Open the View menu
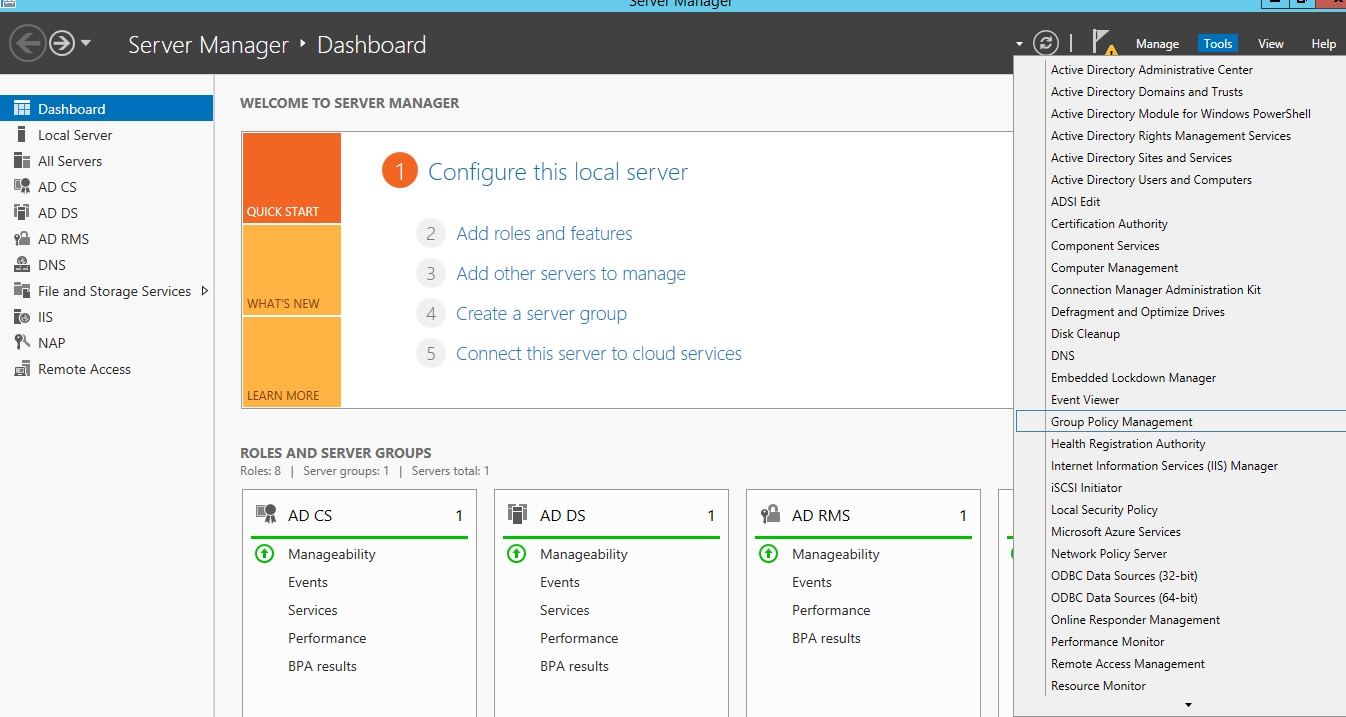 coord(1271,44)
